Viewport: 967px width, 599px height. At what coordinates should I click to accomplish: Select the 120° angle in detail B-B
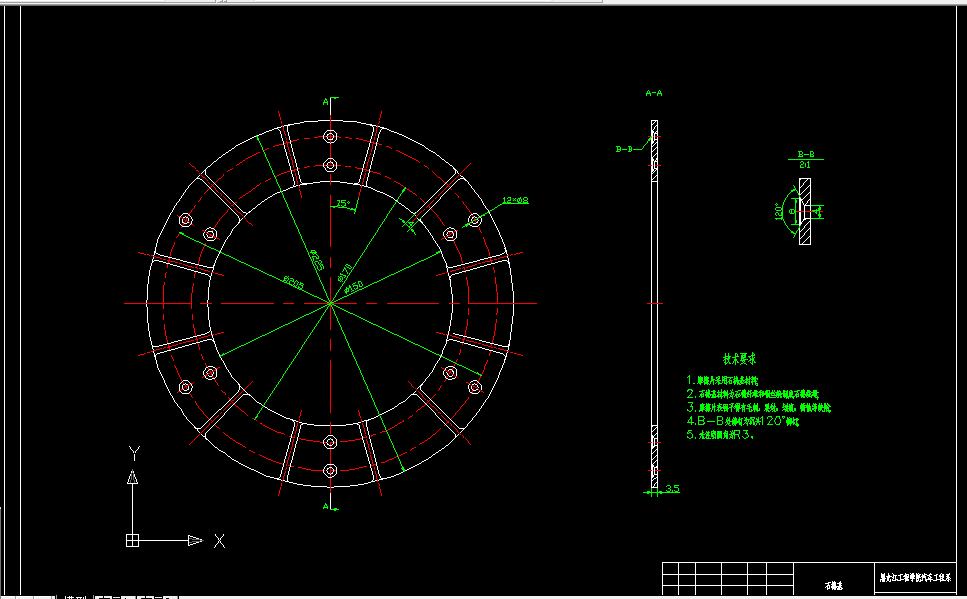click(779, 212)
